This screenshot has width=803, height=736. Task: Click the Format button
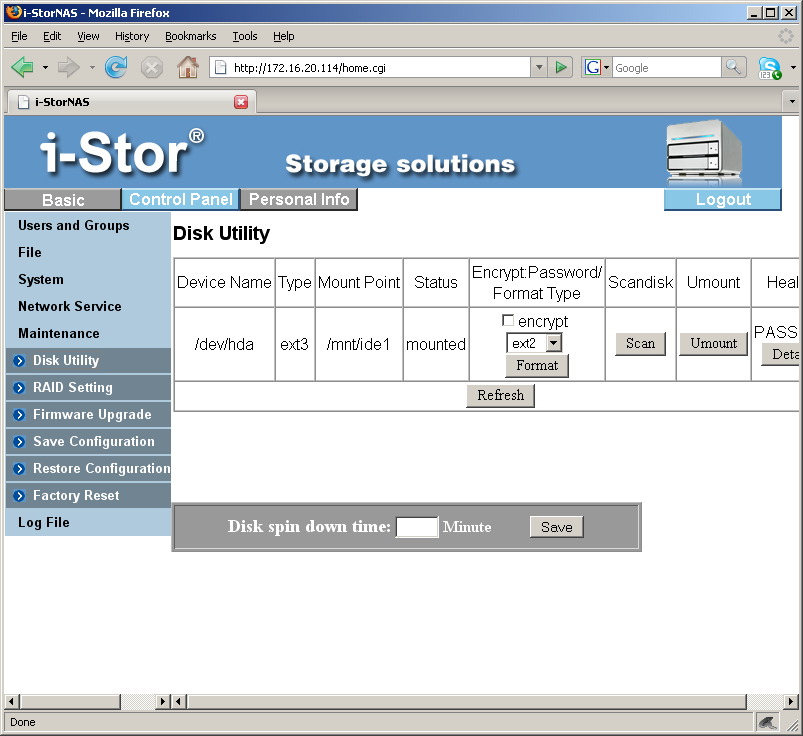(x=537, y=366)
